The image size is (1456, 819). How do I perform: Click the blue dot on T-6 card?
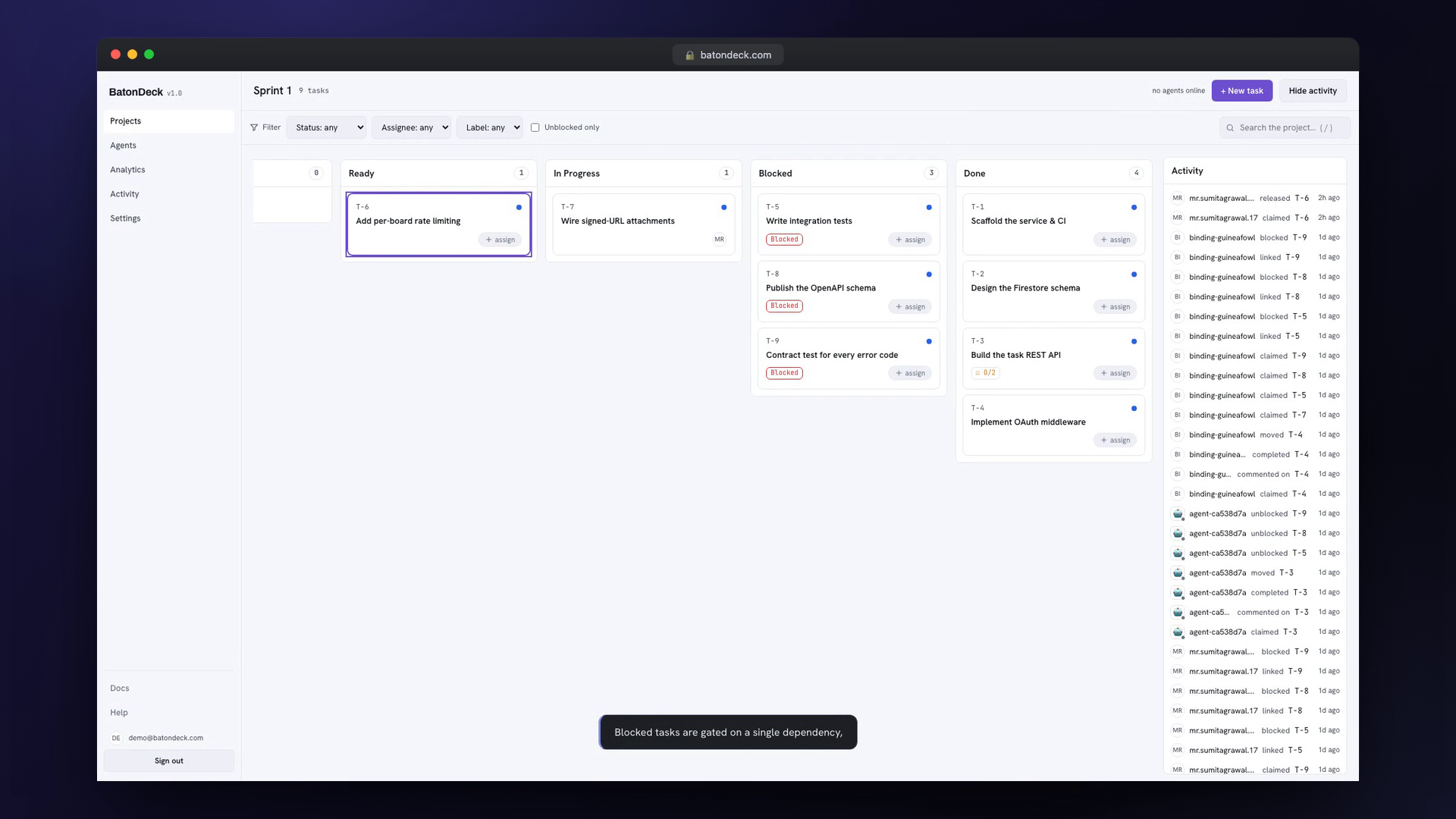[519, 207]
